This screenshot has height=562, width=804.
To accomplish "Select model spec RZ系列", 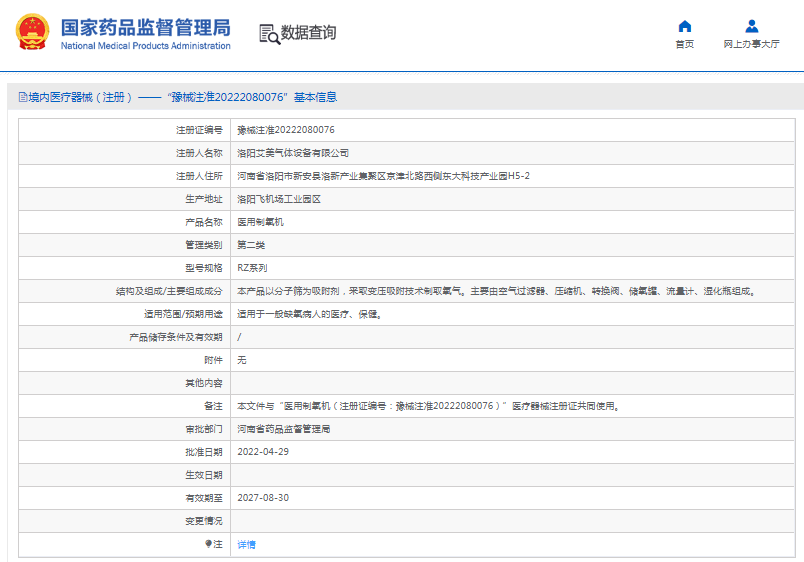I will [x=252, y=268].
